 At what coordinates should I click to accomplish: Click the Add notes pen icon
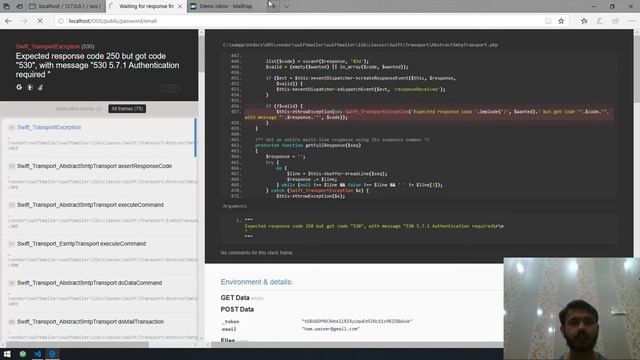point(600,21)
